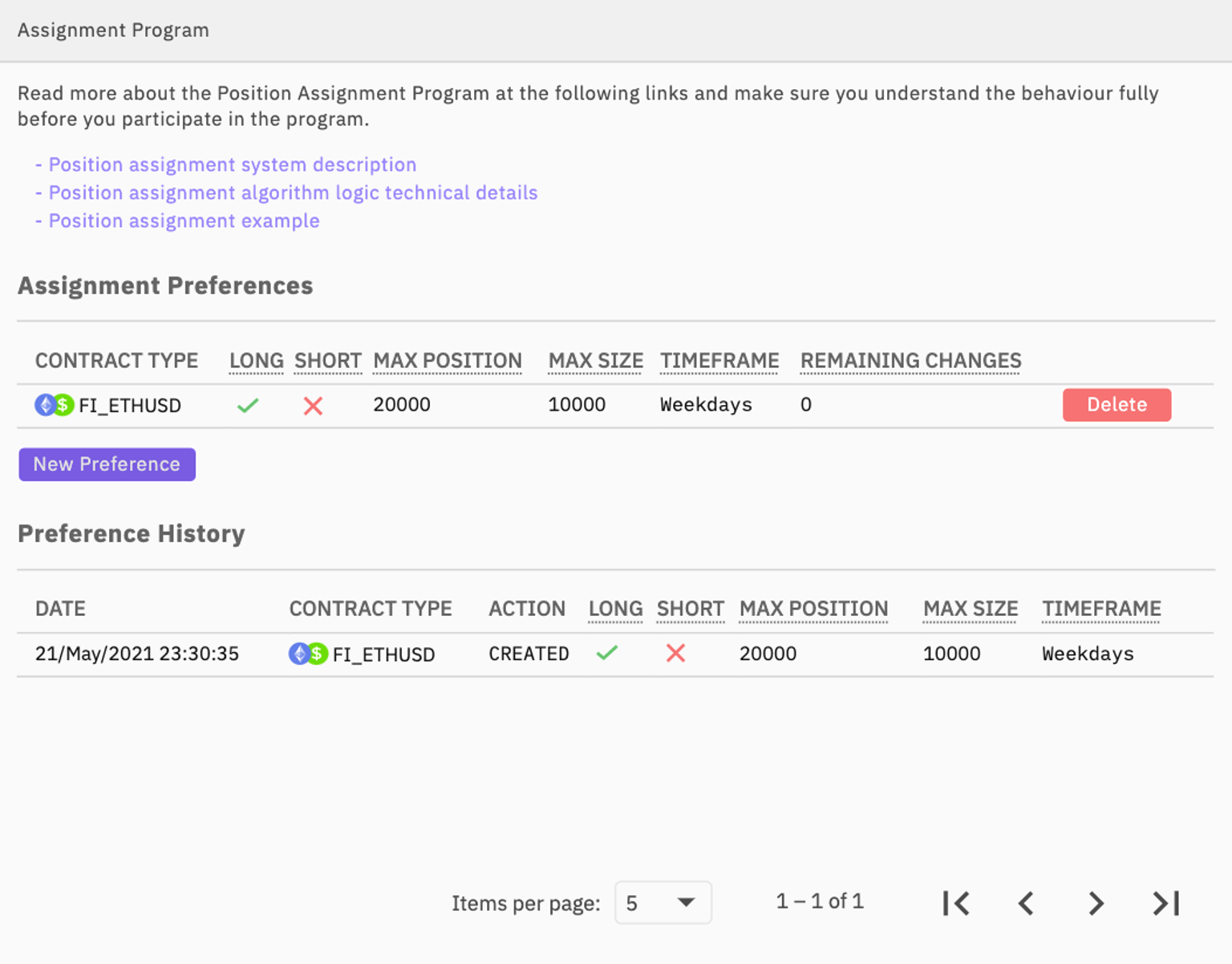Click the green dollar icon on FI_ETHUSD pair
The height and width of the screenshot is (964, 1232).
[x=63, y=405]
